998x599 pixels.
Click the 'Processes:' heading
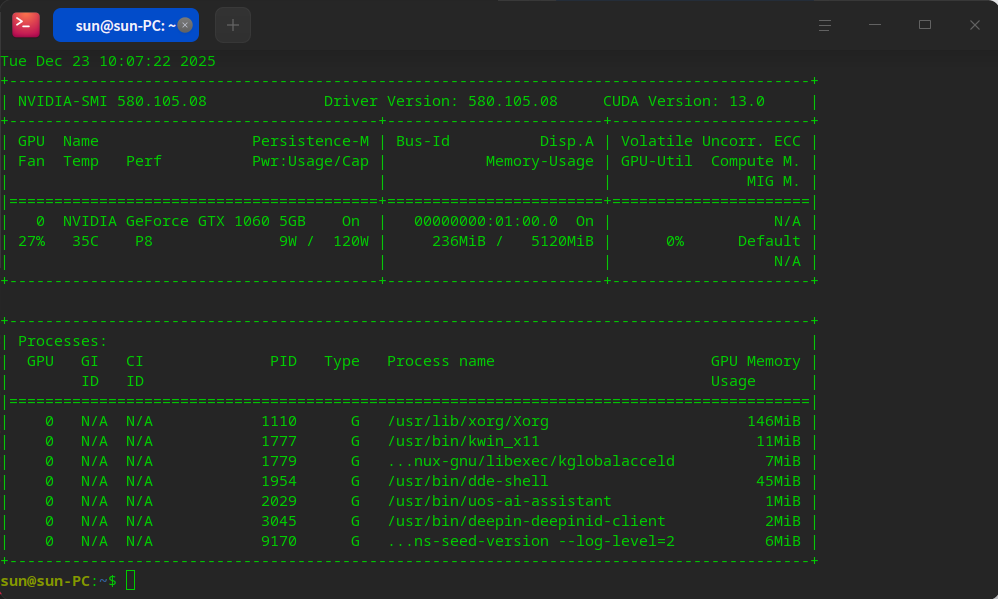(62, 341)
